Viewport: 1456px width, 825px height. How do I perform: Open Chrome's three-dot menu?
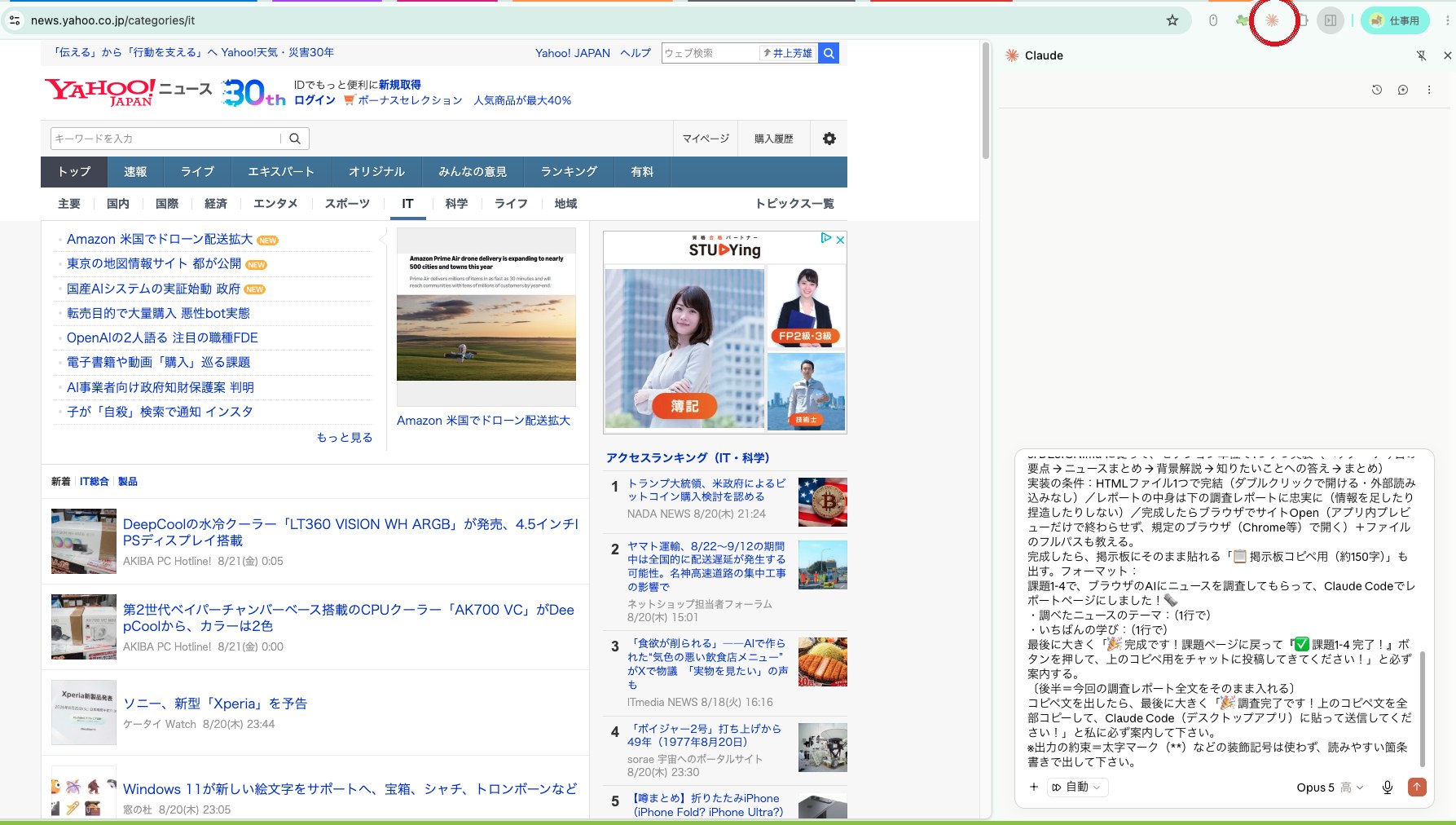[x=1447, y=20]
